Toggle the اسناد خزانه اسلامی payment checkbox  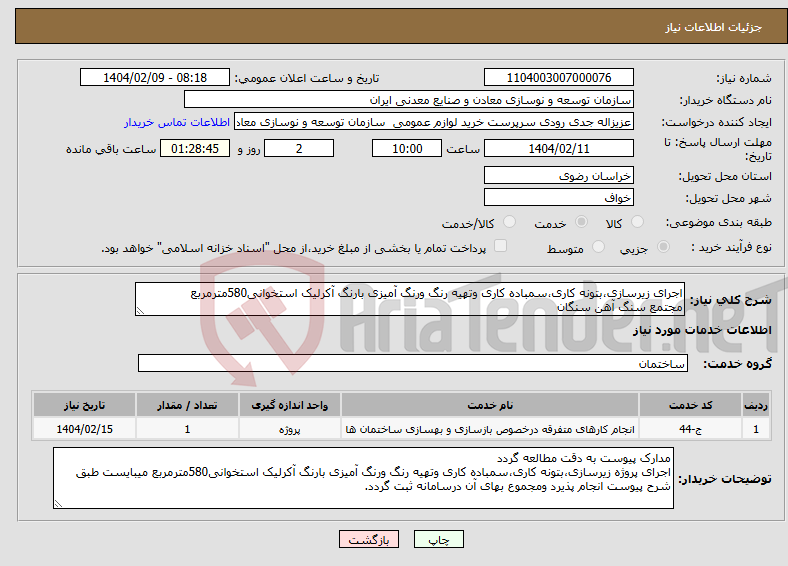[x=501, y=246]
